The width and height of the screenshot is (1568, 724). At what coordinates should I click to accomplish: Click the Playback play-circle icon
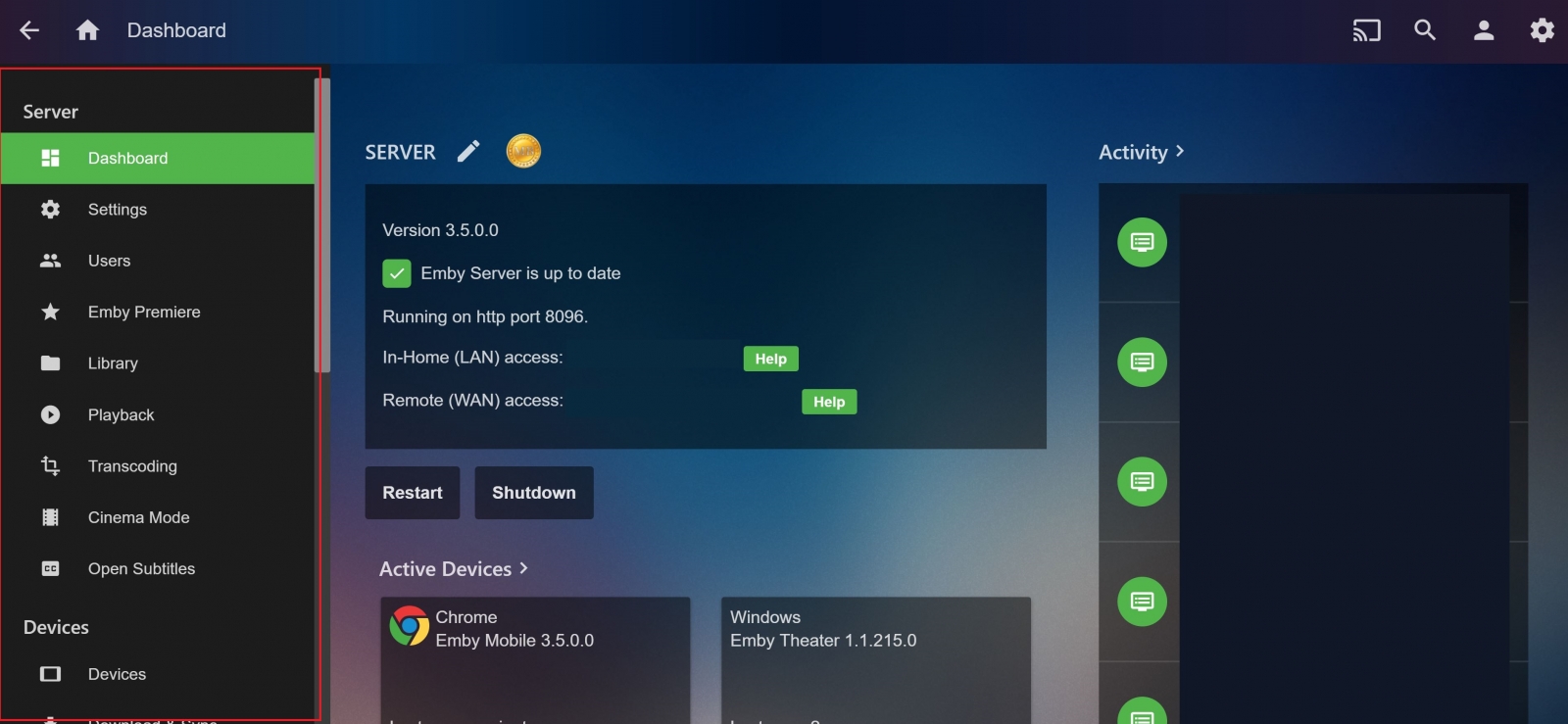click(x=50, y=414)
